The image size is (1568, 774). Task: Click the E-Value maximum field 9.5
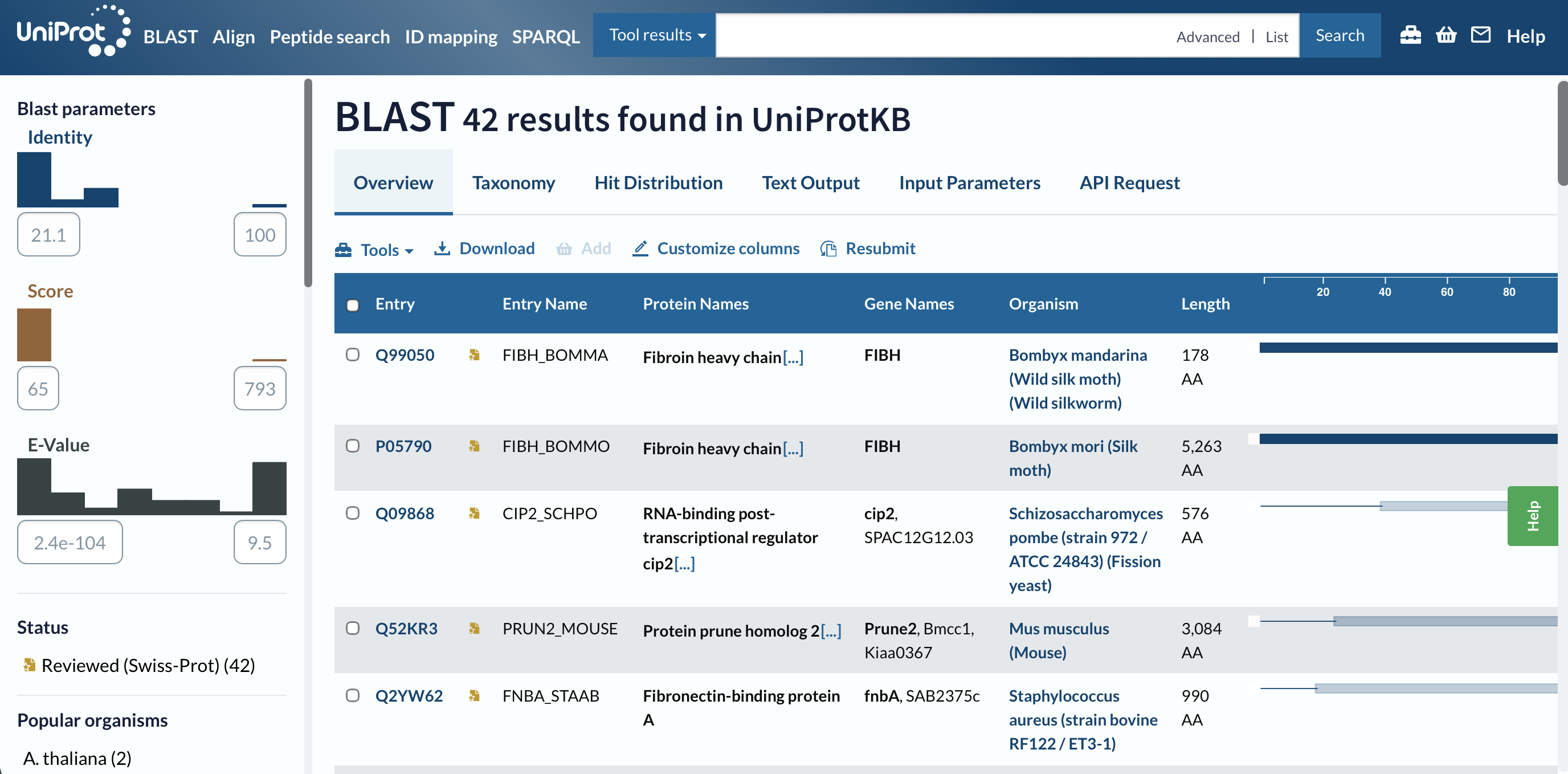click(260, 542)
